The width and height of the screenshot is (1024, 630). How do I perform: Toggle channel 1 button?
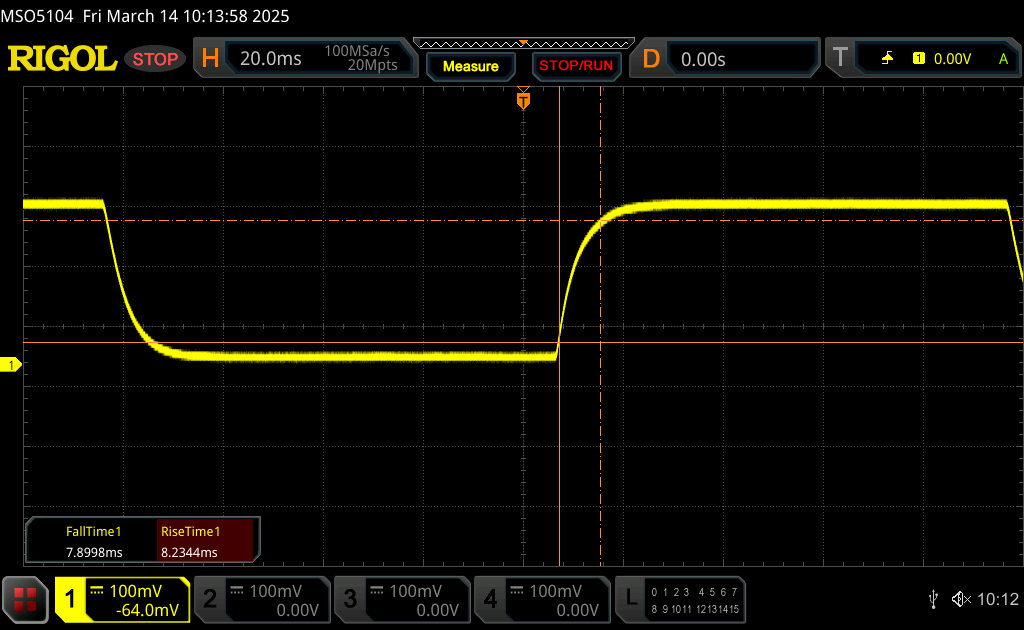70,599
